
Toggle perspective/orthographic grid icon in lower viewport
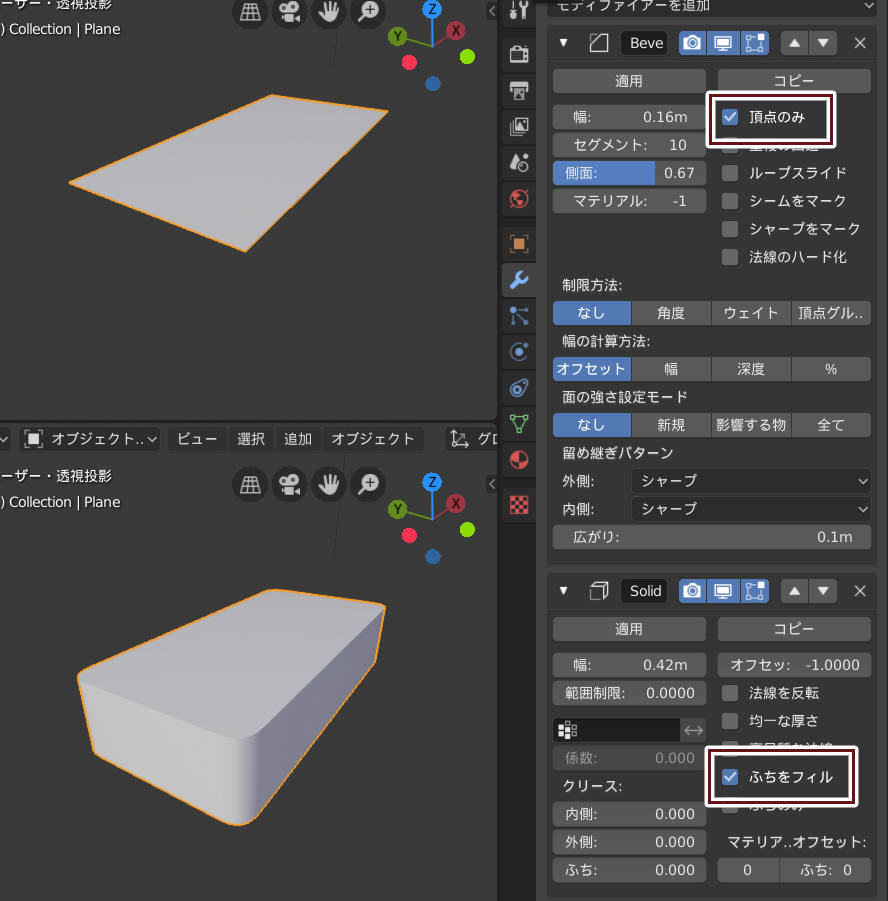click(250, 484)
